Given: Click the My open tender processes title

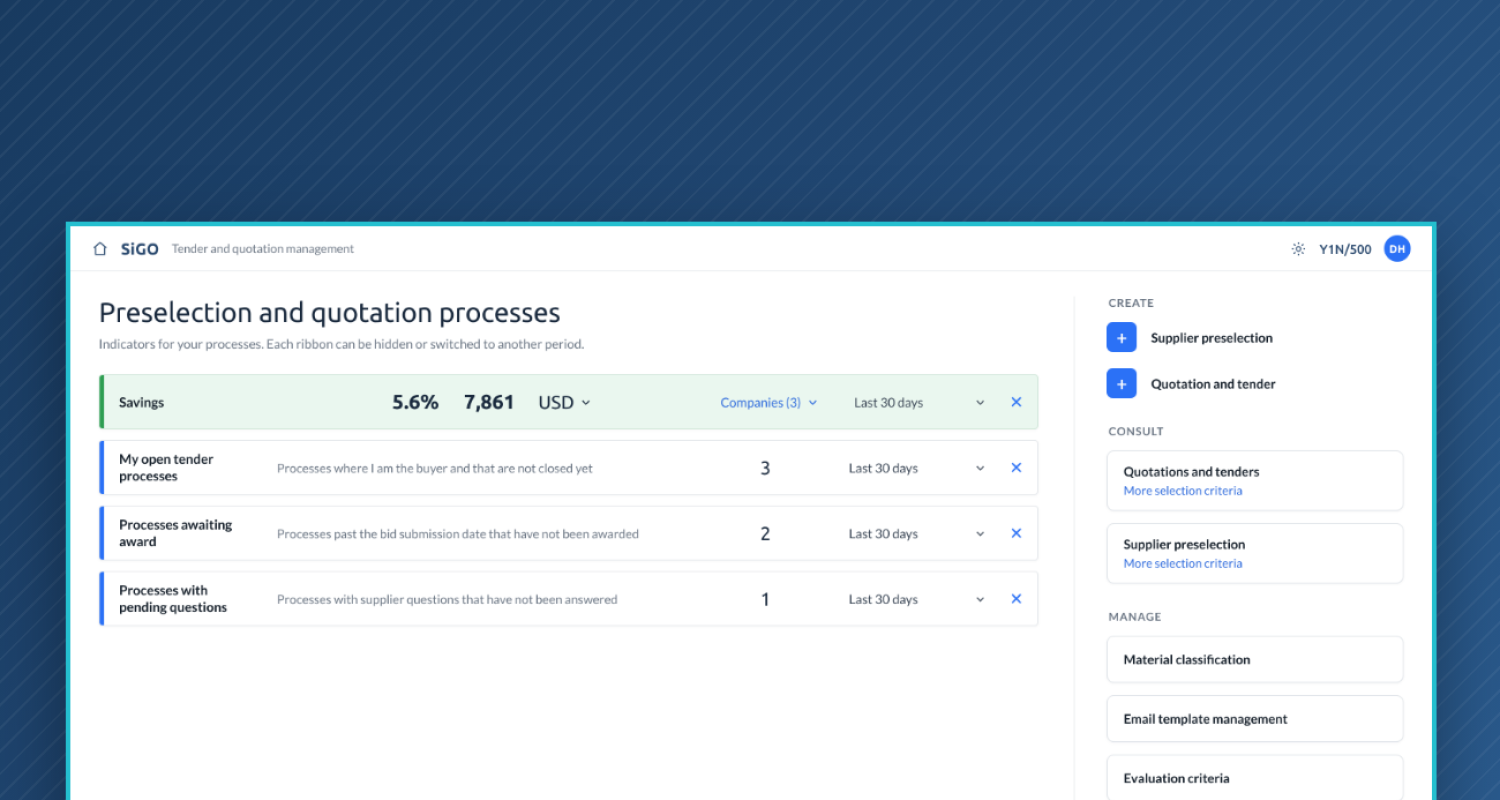Looking at the screenshot, I should 166,468.
